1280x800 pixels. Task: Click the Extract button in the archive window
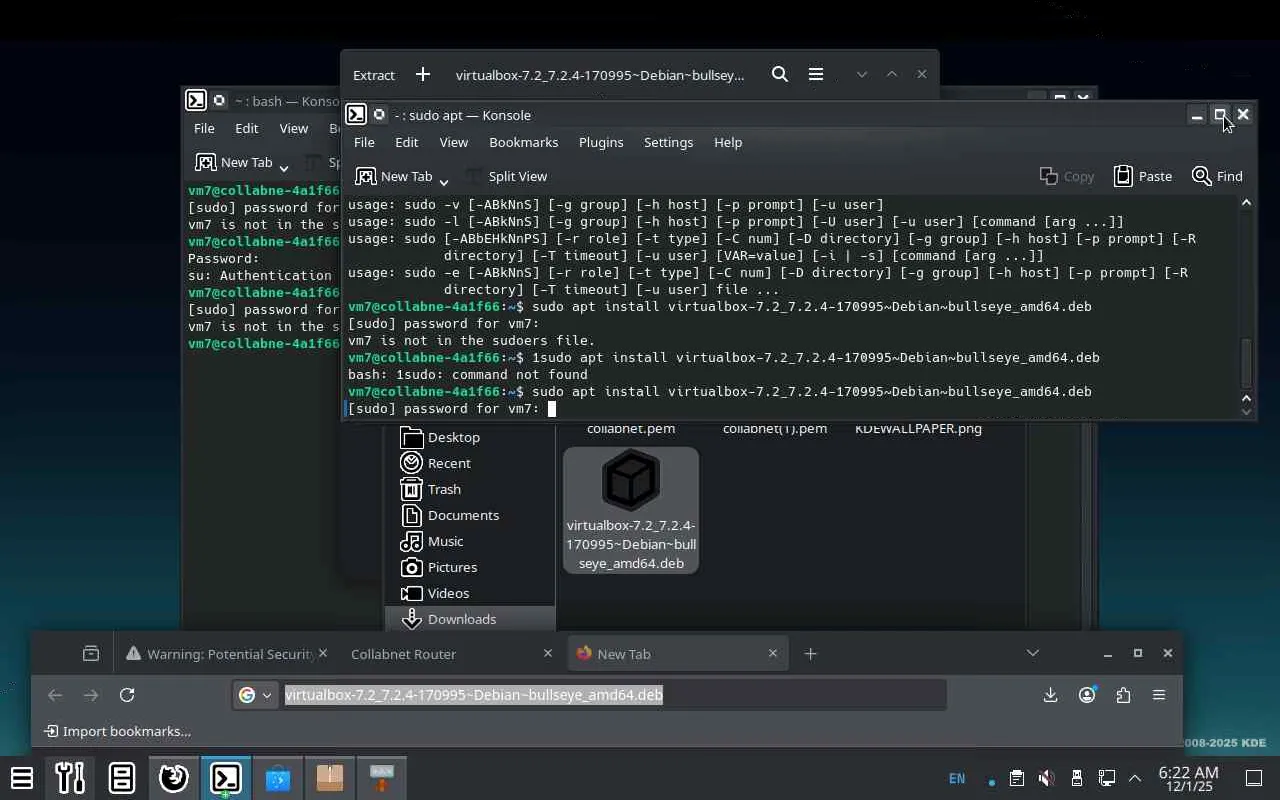click(x=374, y=75)
